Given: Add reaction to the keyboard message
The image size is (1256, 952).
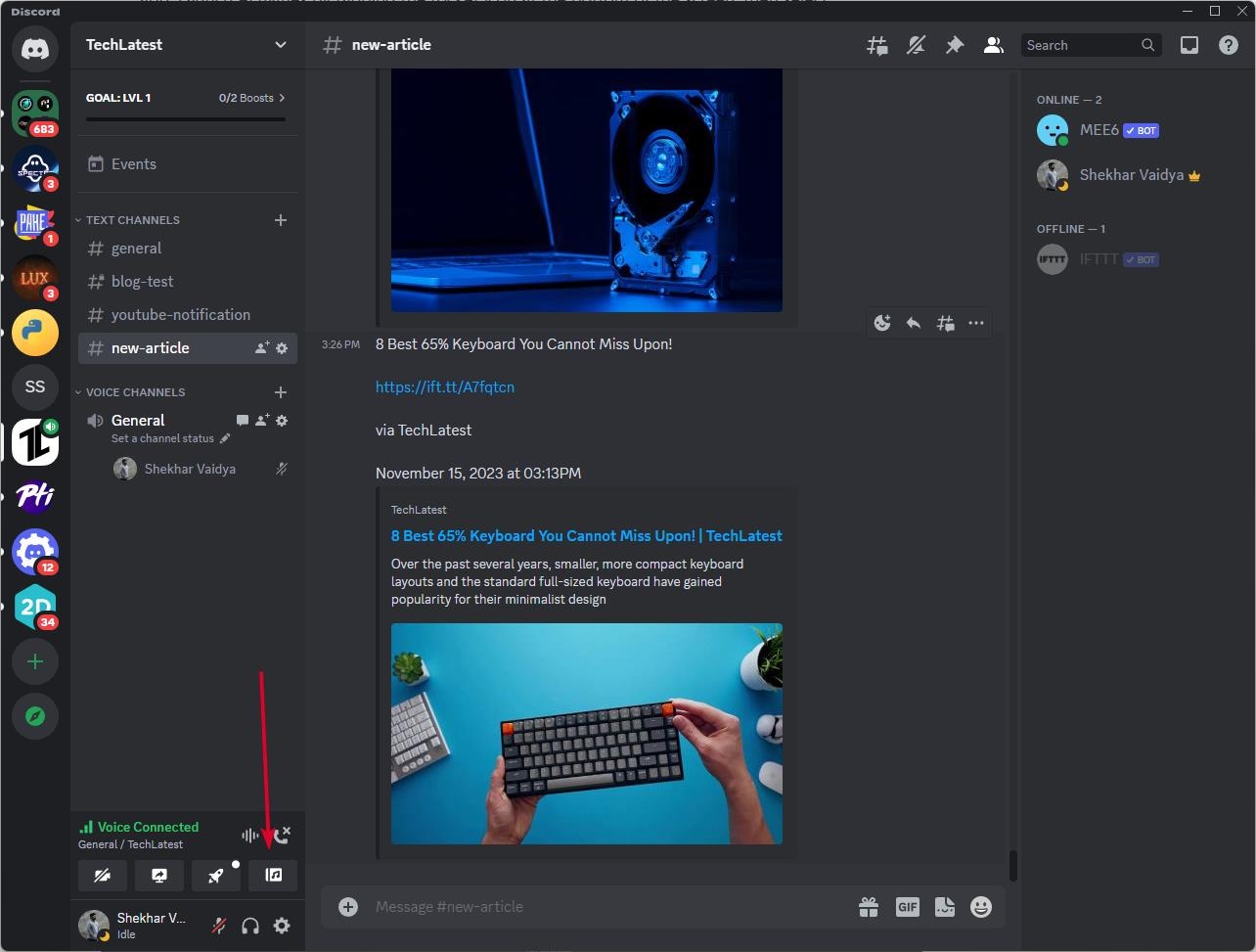Looking at the screenshot, I should pos(882,323).
